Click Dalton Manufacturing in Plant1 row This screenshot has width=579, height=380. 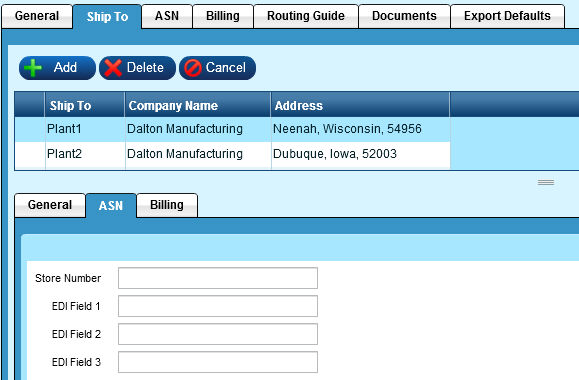pyautogui.click(x=198, y=129)
